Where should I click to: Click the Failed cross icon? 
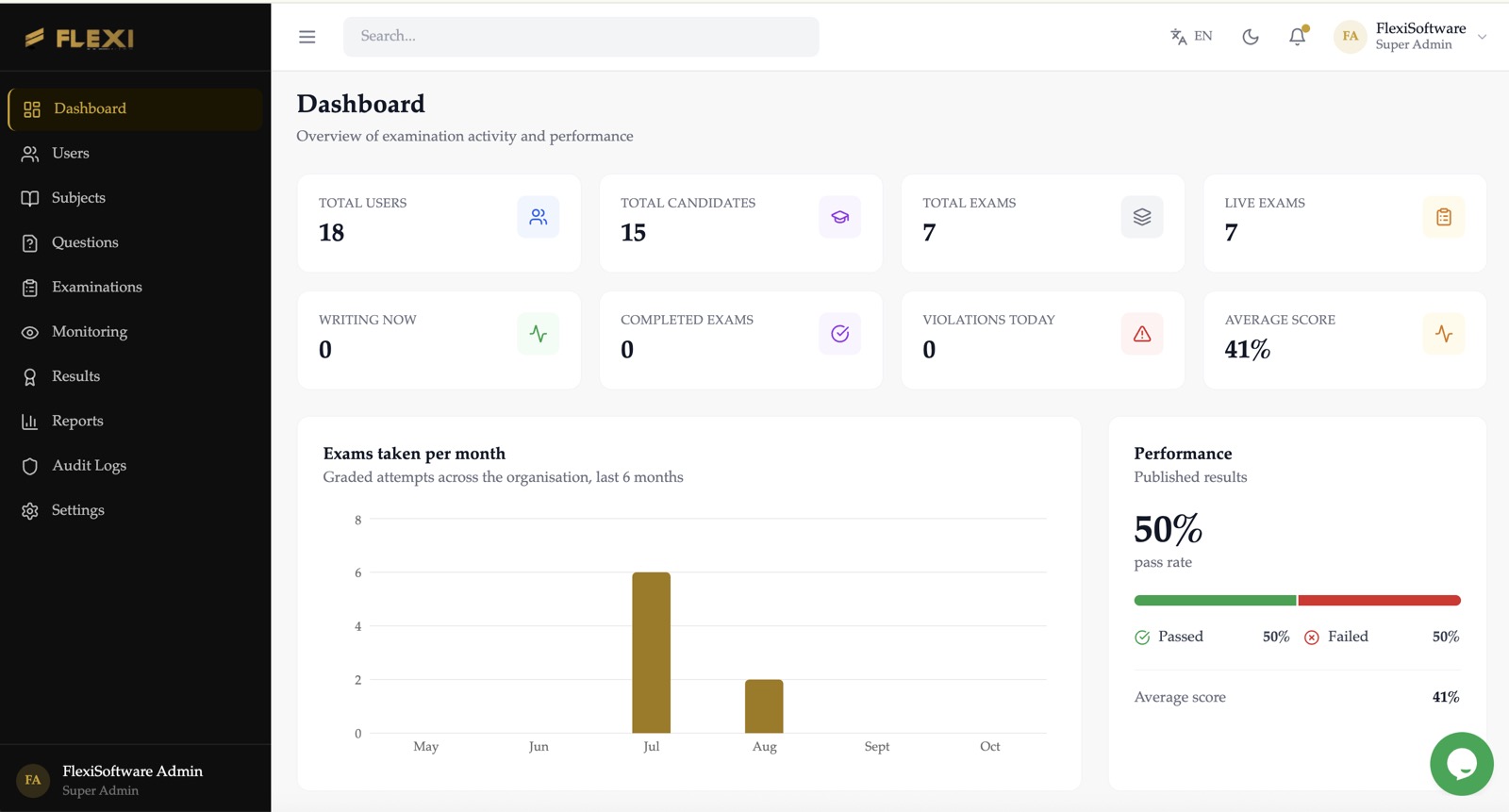pos(1312,638)
